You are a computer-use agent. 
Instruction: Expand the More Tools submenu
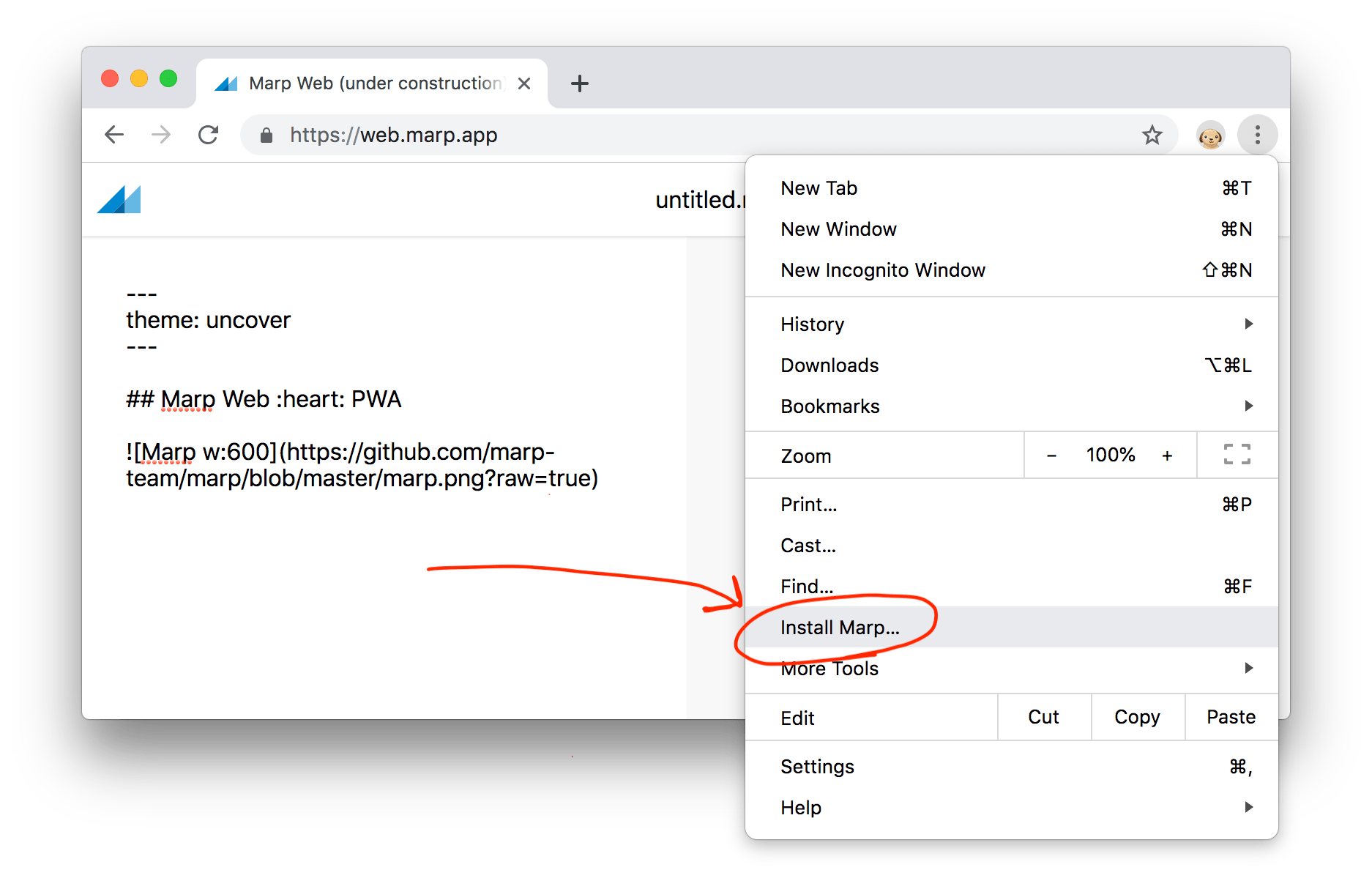point(1011,669)
